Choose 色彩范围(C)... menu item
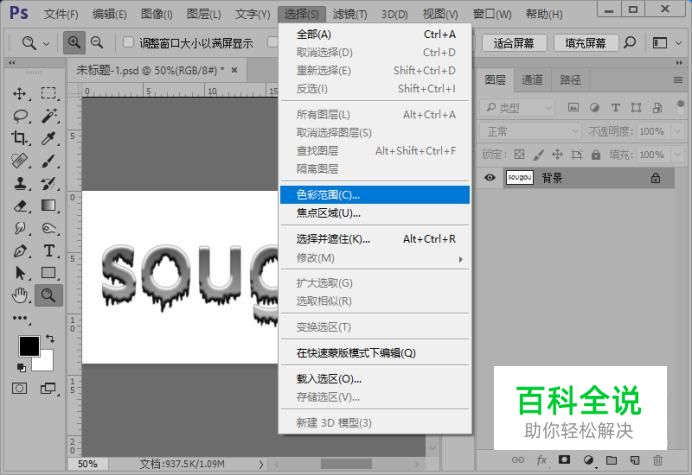This screenshot has width=692, height=475. pos(375,195)
